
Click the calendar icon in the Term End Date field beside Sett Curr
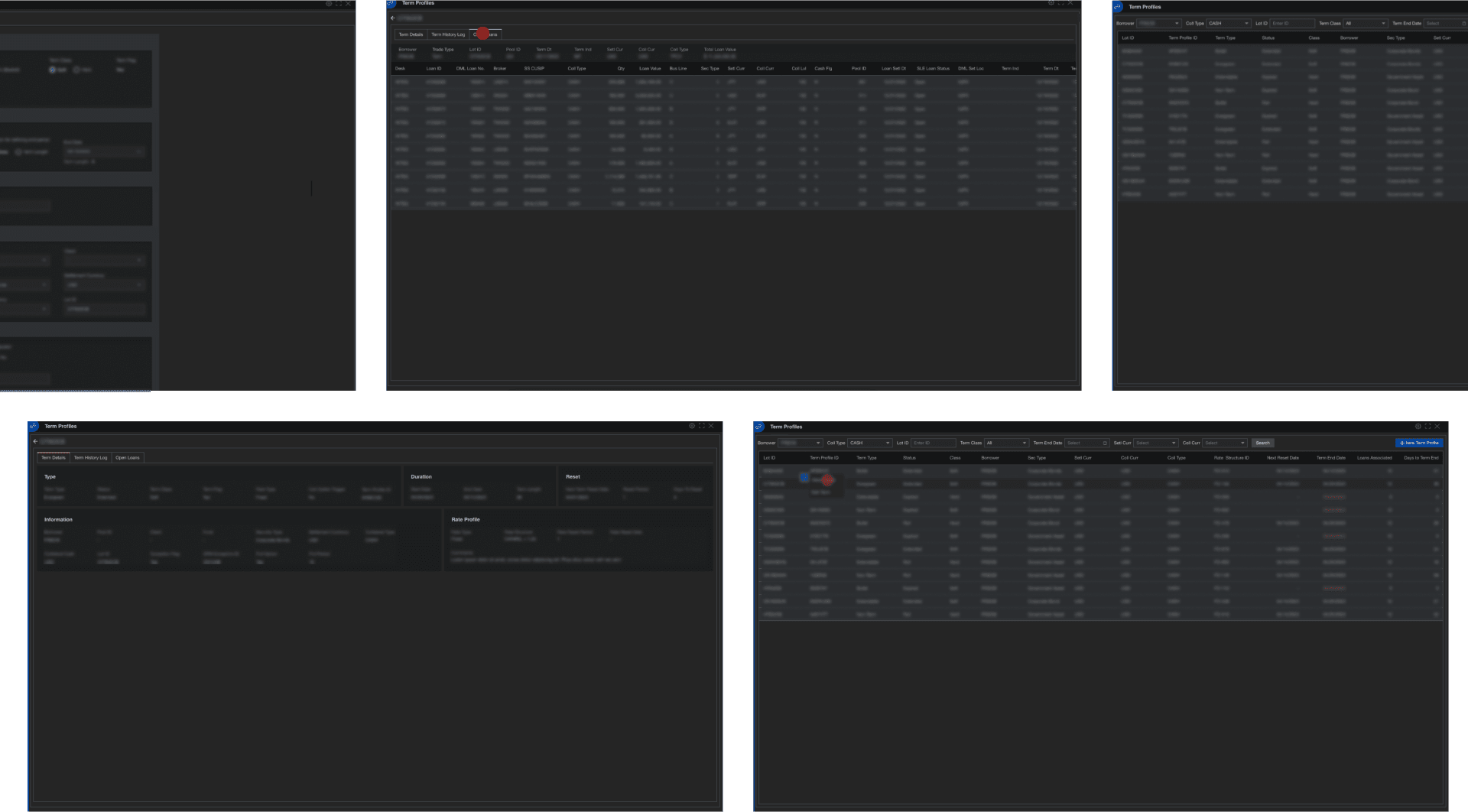pyautogui.click(x=1105, y=443)
